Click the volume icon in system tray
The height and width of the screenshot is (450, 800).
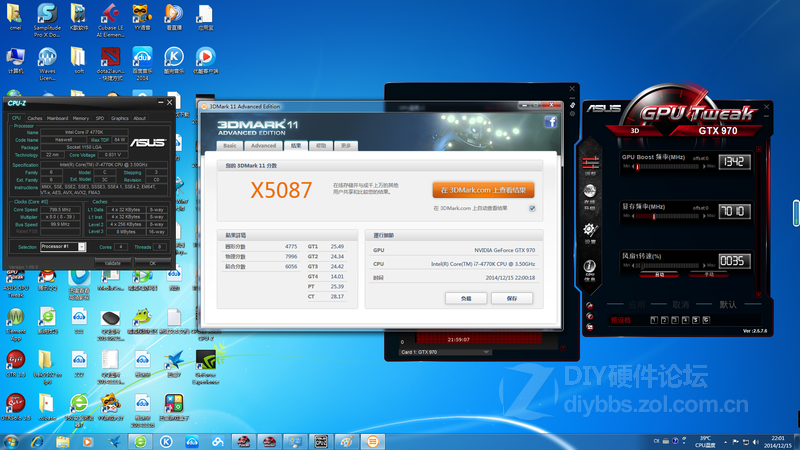(756, 442)
